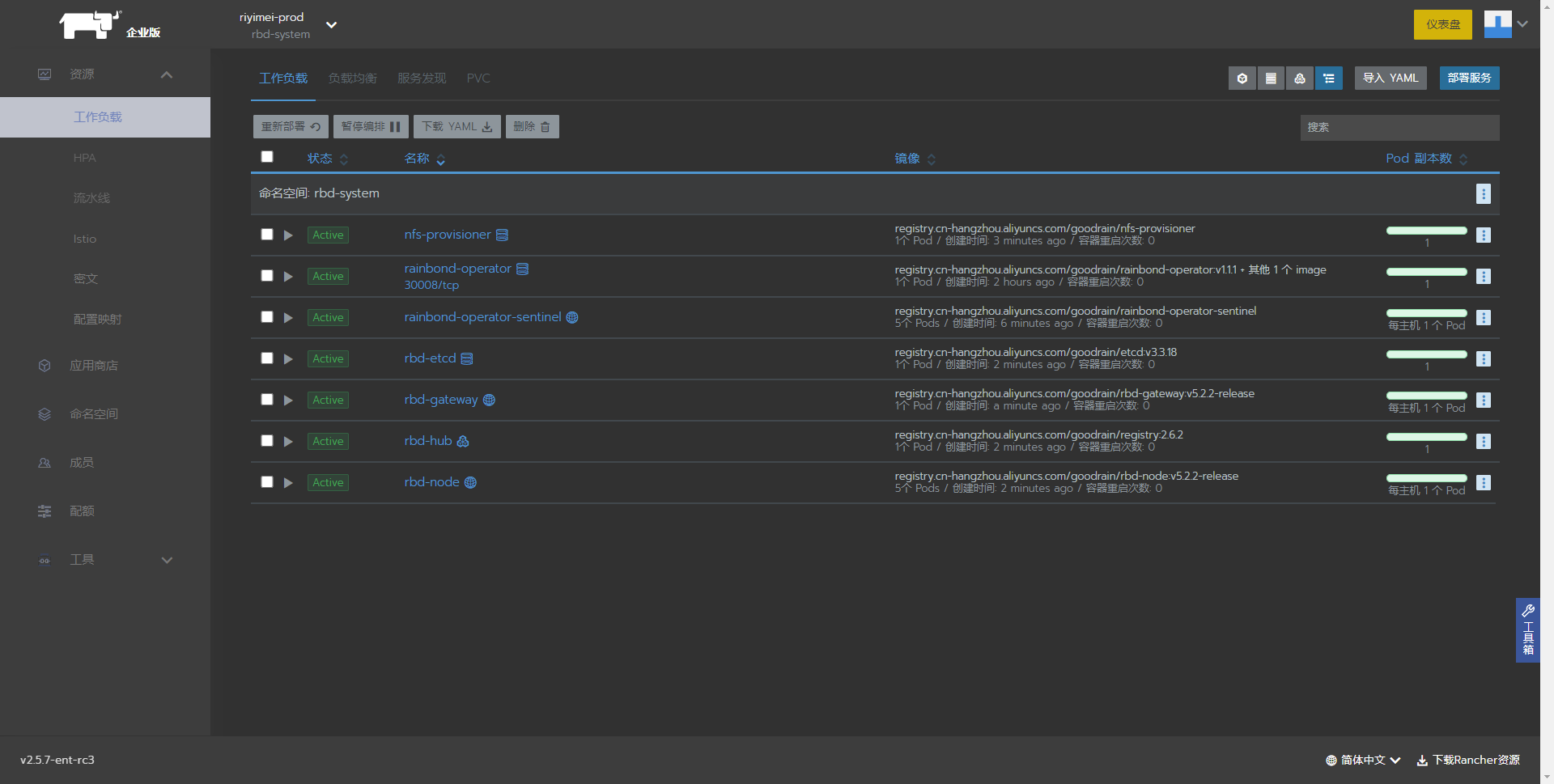This screenshot has height=784, width=1554.
Task: Switch to the flat list view icon
Action: 1271,78
